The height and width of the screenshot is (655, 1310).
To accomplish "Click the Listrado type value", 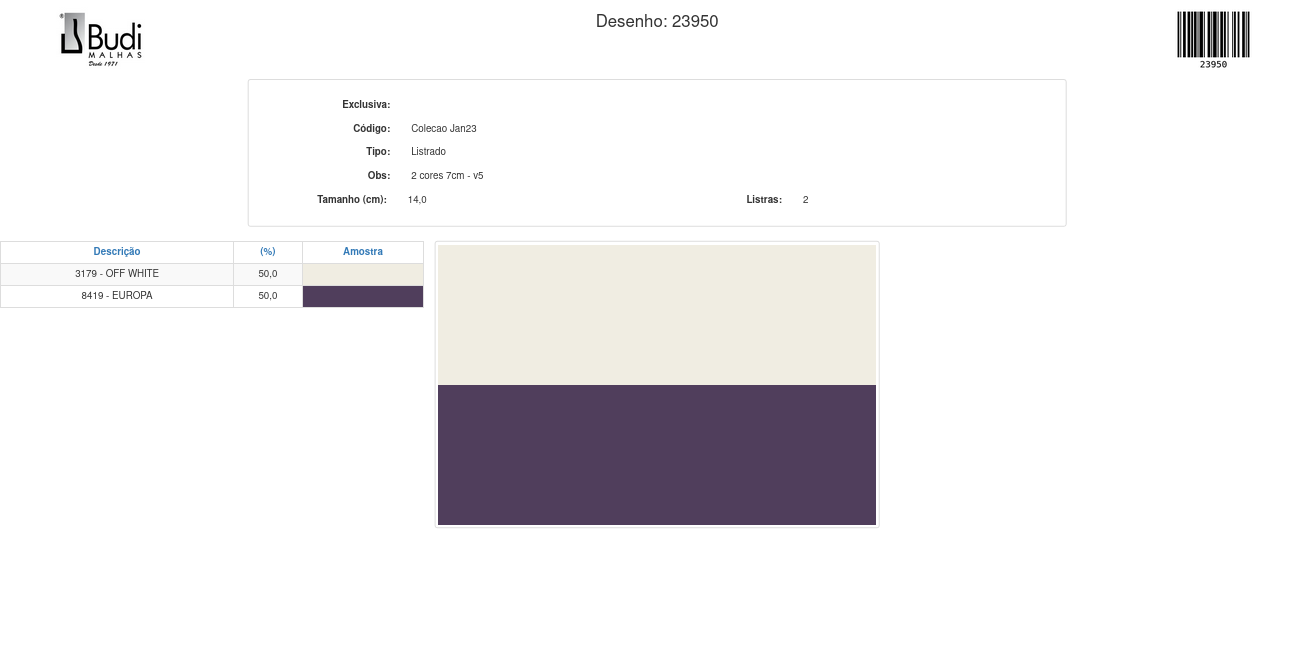I will 428,152.
